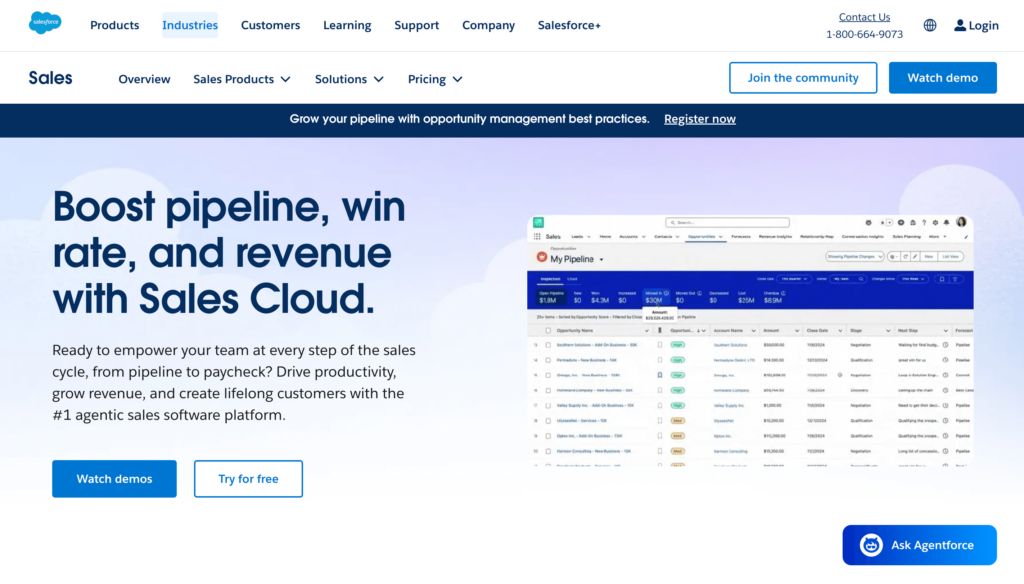This screenshot has width=1024, height=584.
Task: Expand the Sales Products dropdown
Action: (242, 79)
